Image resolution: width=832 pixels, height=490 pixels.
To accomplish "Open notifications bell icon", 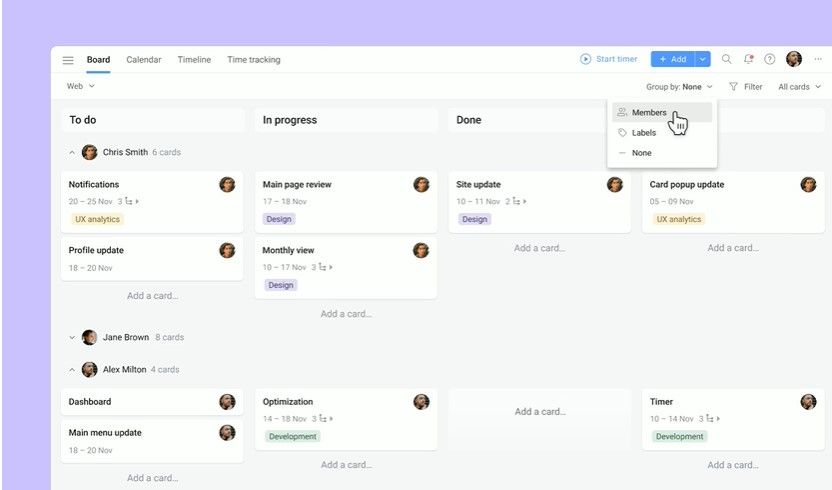I will point(748,59).
